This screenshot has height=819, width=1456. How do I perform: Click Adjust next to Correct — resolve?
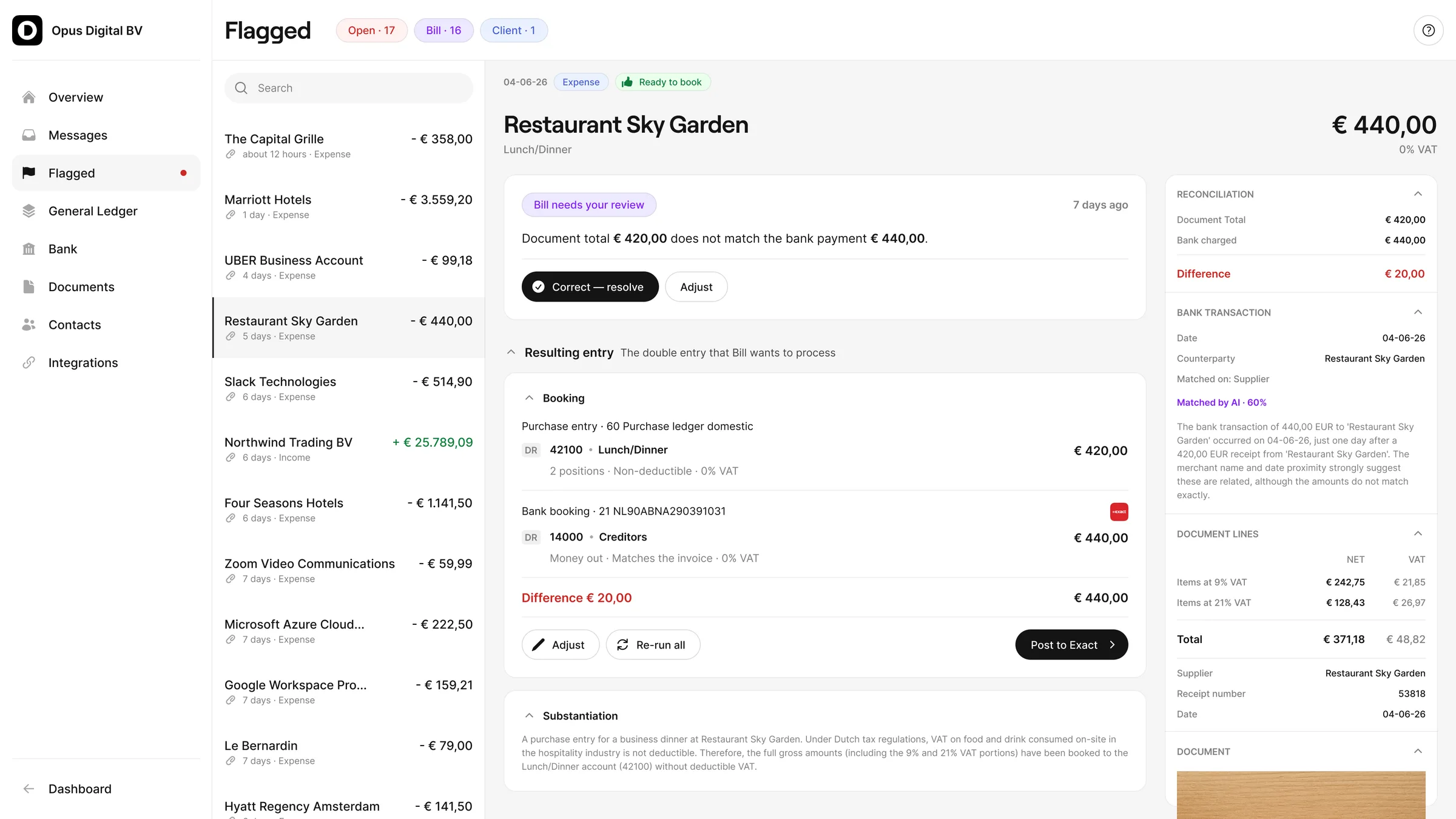coord(696,287)
